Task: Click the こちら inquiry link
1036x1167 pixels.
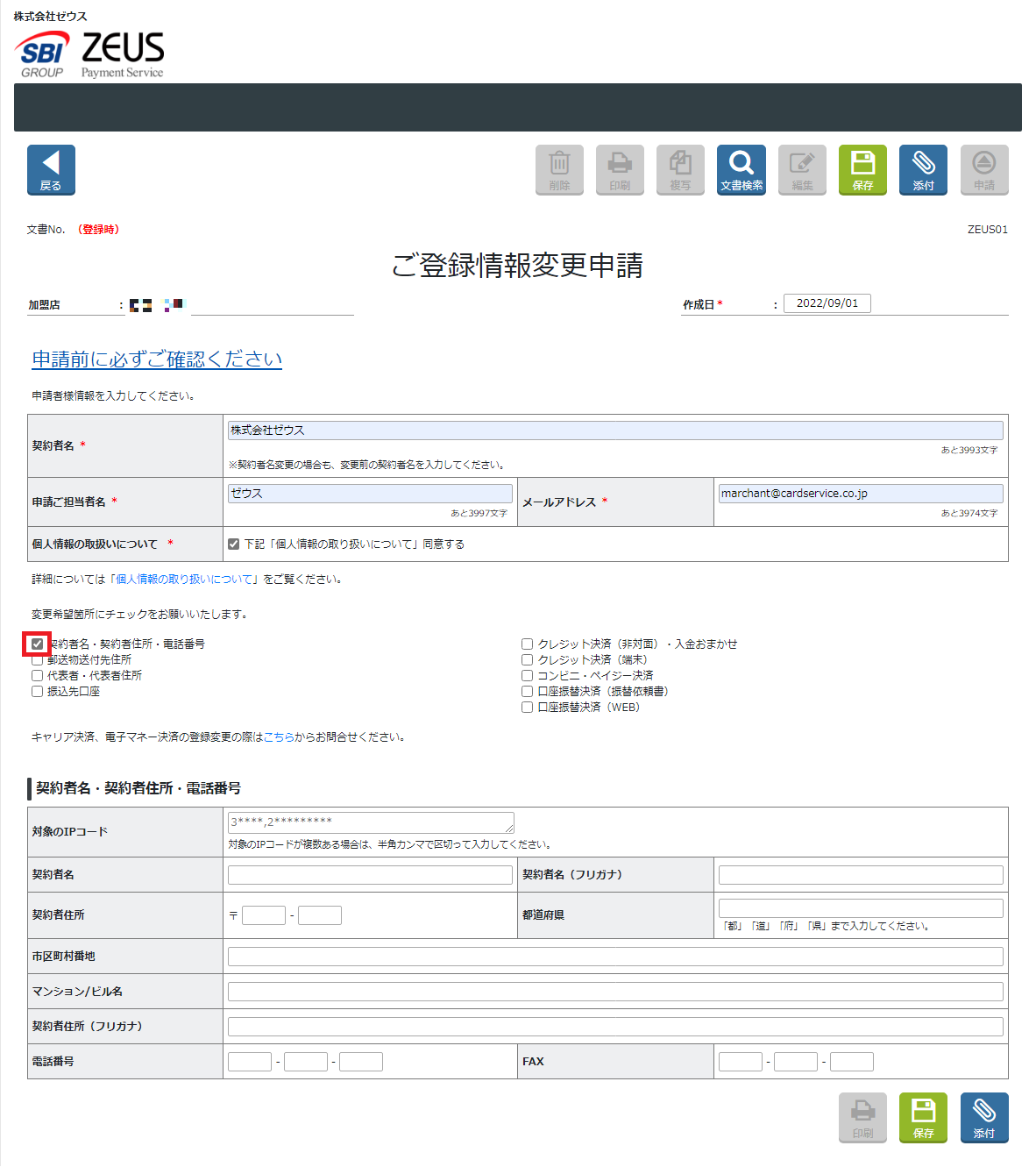Action: point(279,737)
